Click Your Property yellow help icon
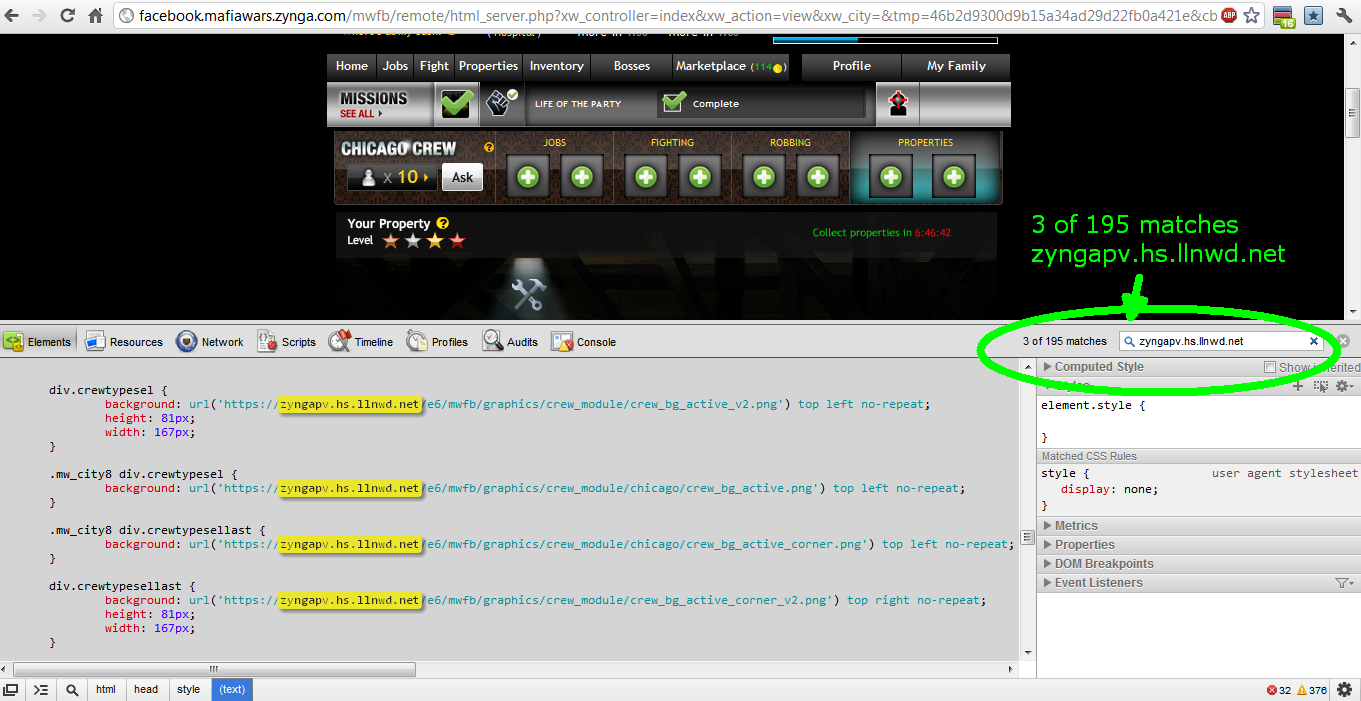Viewport: 1361px width, 701px height. pos(443,224)
